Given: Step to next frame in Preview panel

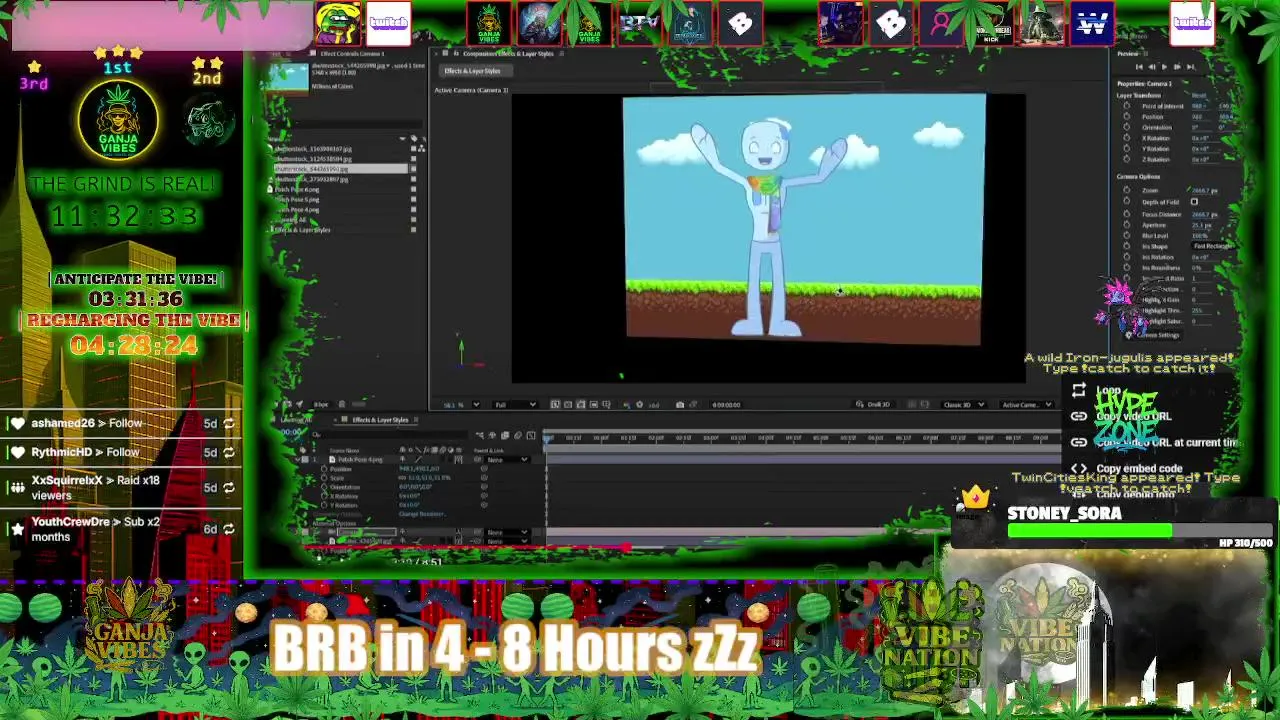Looking at the screenshot, I should click(x=1177, y=67).
